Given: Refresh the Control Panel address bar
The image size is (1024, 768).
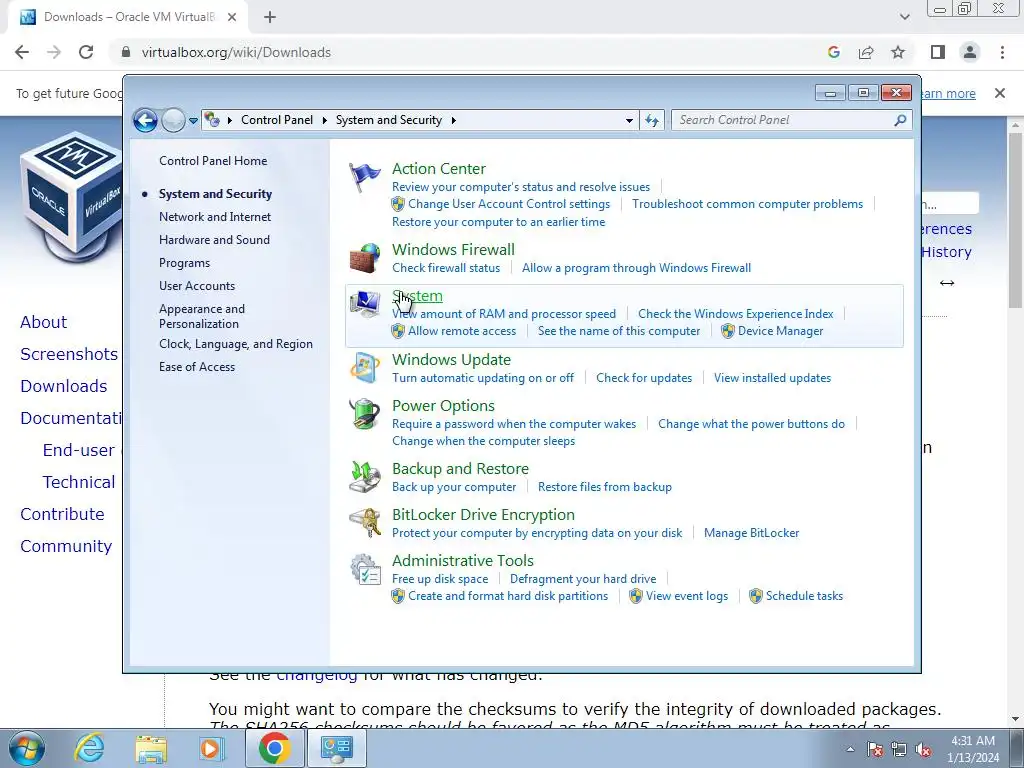Looking at the screenshot, I should click(x=652, y=120).
